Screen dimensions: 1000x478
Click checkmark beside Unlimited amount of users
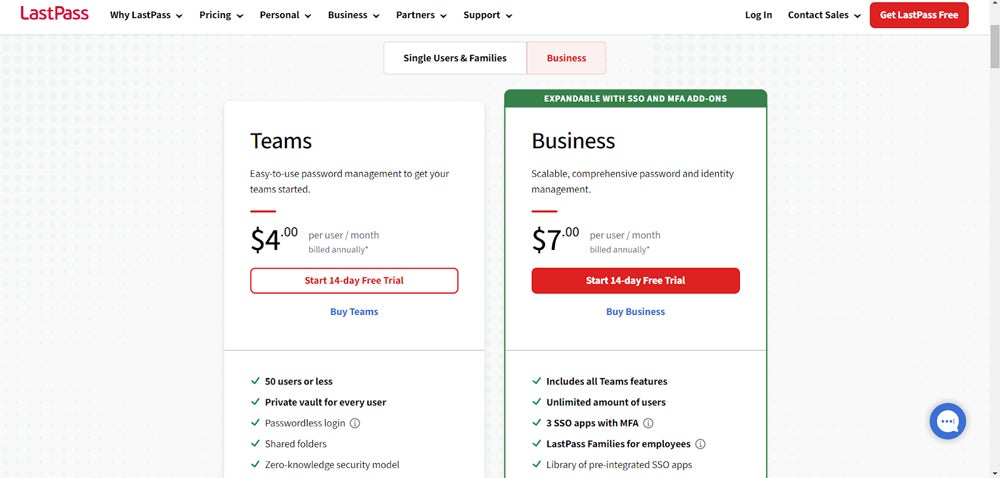[x=536, y=402]
